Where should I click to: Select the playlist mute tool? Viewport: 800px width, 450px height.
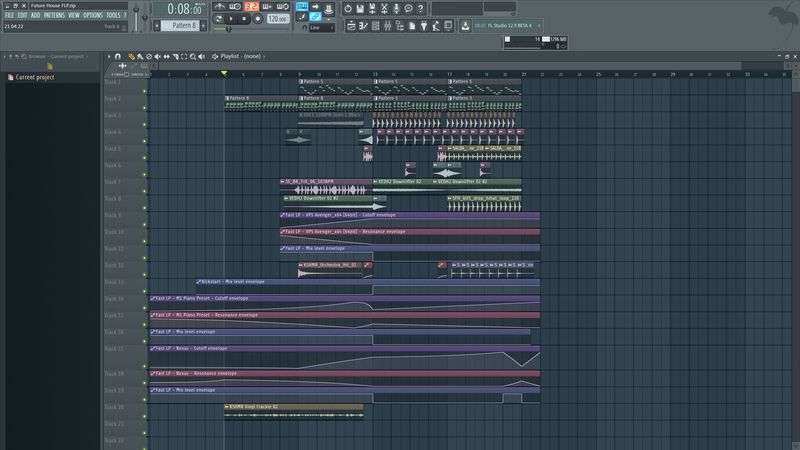coord(158,57)
